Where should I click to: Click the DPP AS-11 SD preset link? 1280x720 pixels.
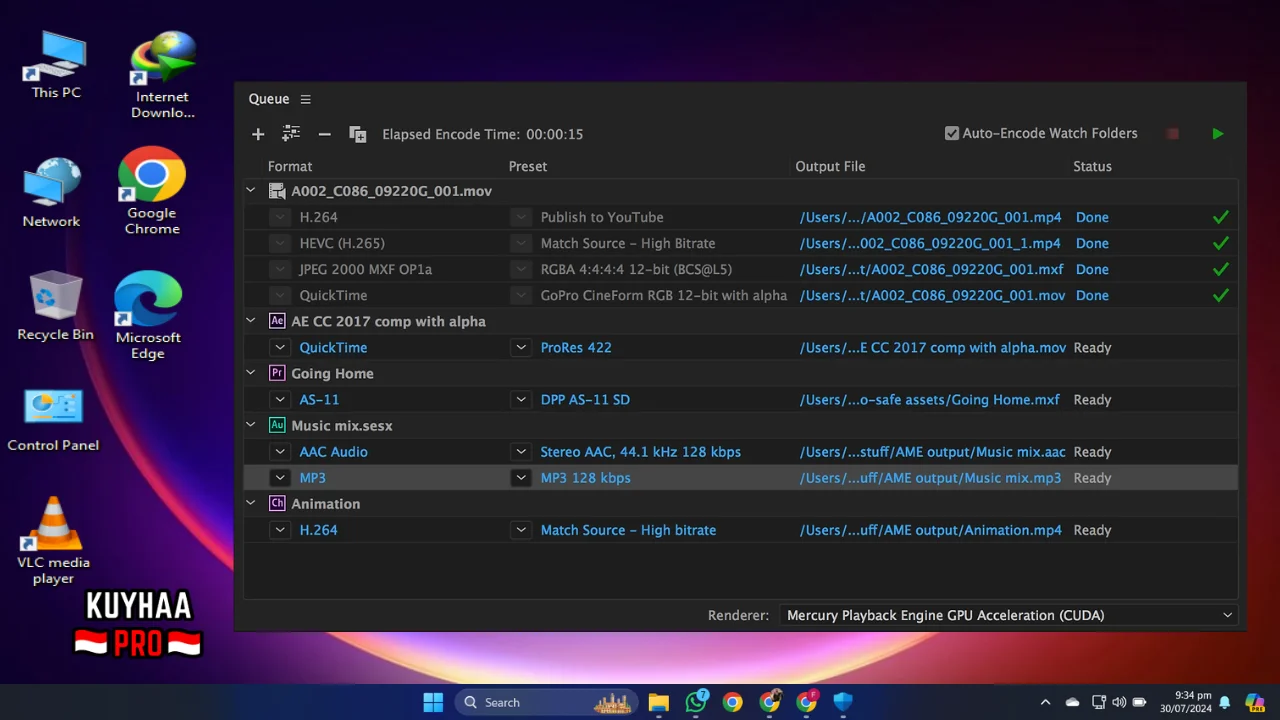[x=585, y=399]
